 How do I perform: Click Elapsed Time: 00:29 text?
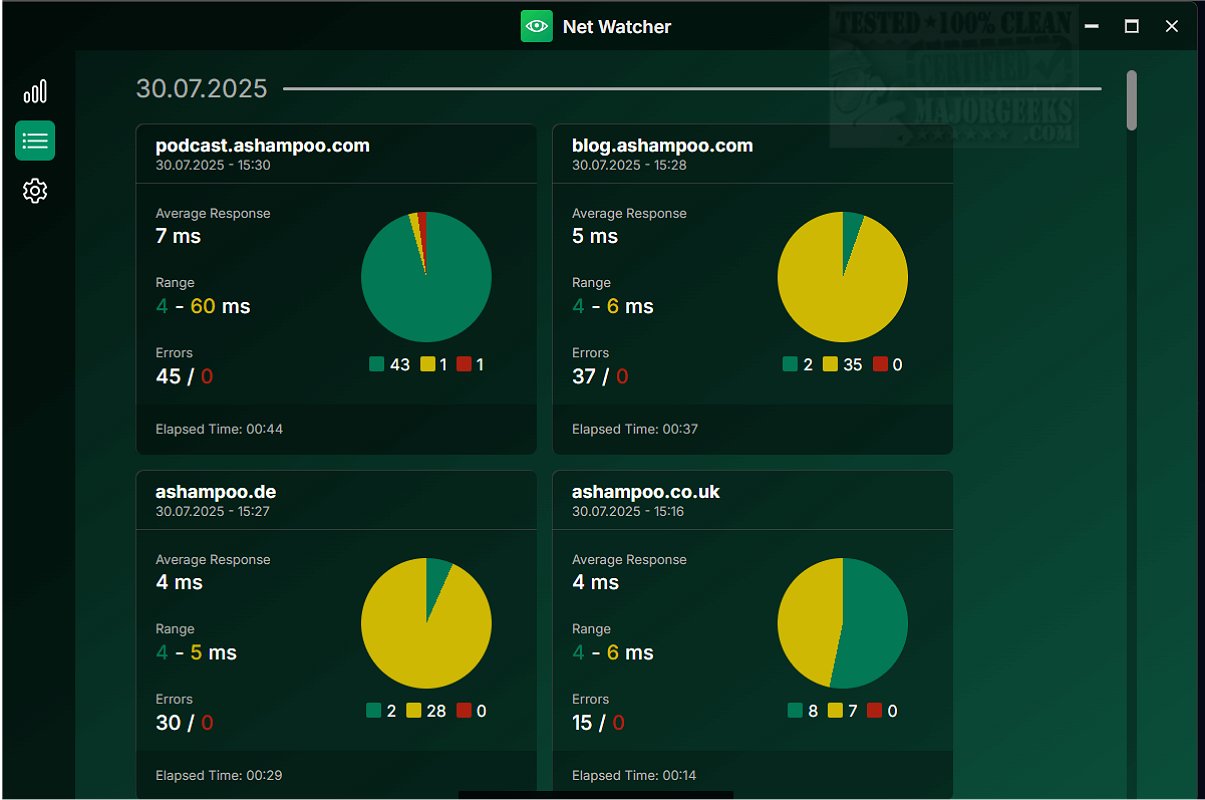(x=219, y=775)
